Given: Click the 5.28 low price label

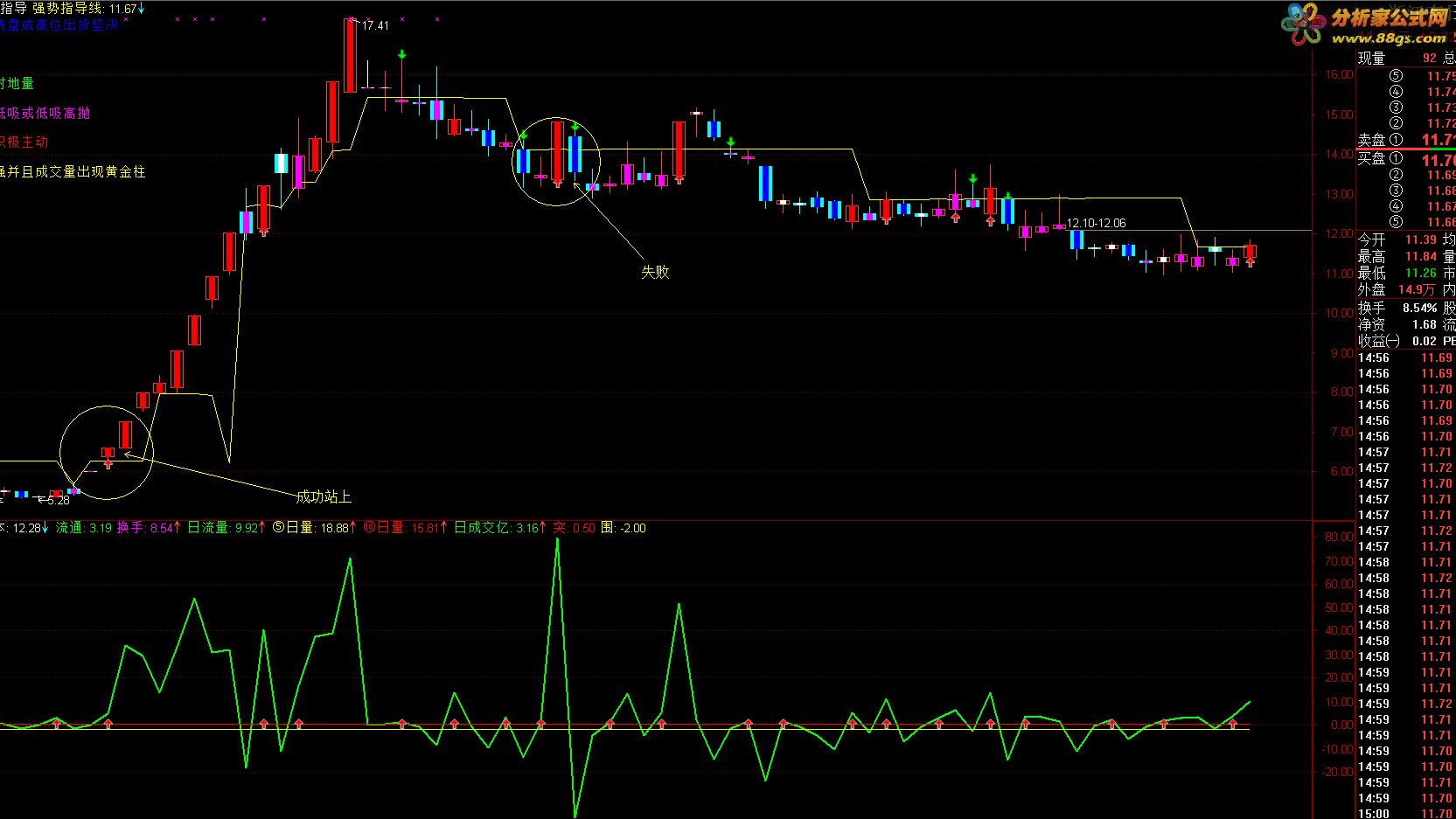Looking at the screenshot, I should coord(58,500).
